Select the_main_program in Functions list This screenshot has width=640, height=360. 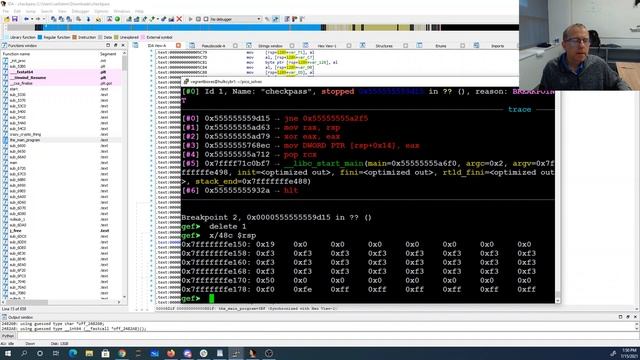(x=25, y=140)
